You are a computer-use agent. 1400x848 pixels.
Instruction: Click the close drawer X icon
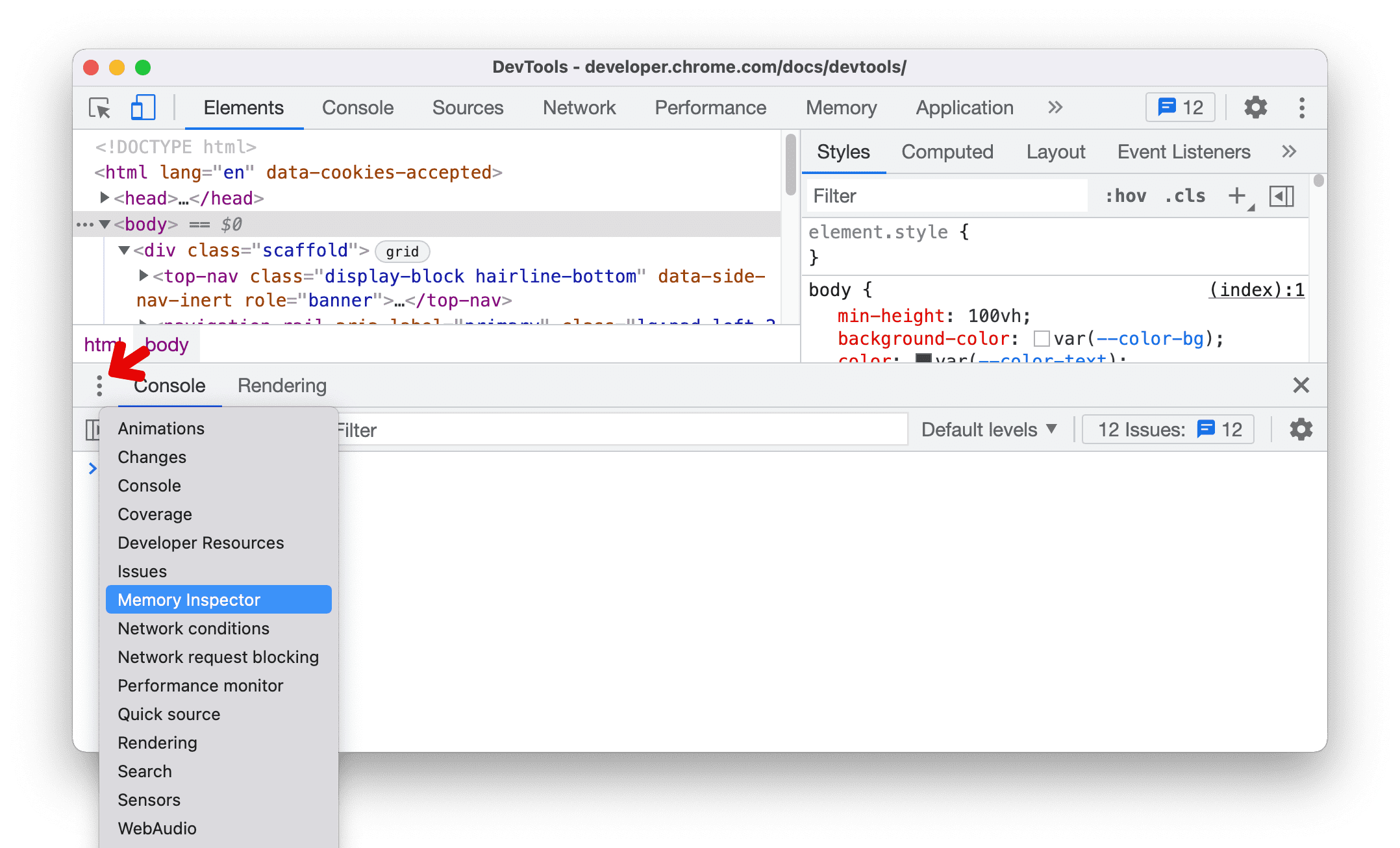tap(1301, 385)
